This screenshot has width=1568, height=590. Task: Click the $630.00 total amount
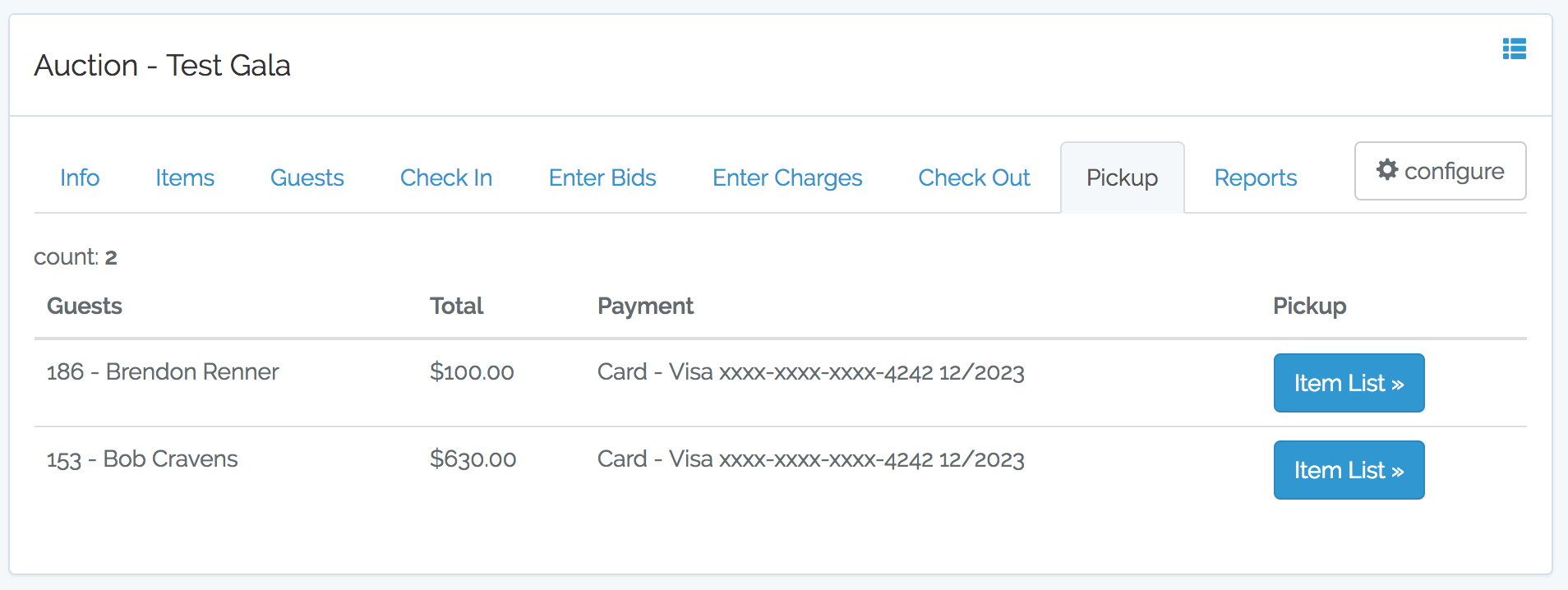[x=473, y=459]
